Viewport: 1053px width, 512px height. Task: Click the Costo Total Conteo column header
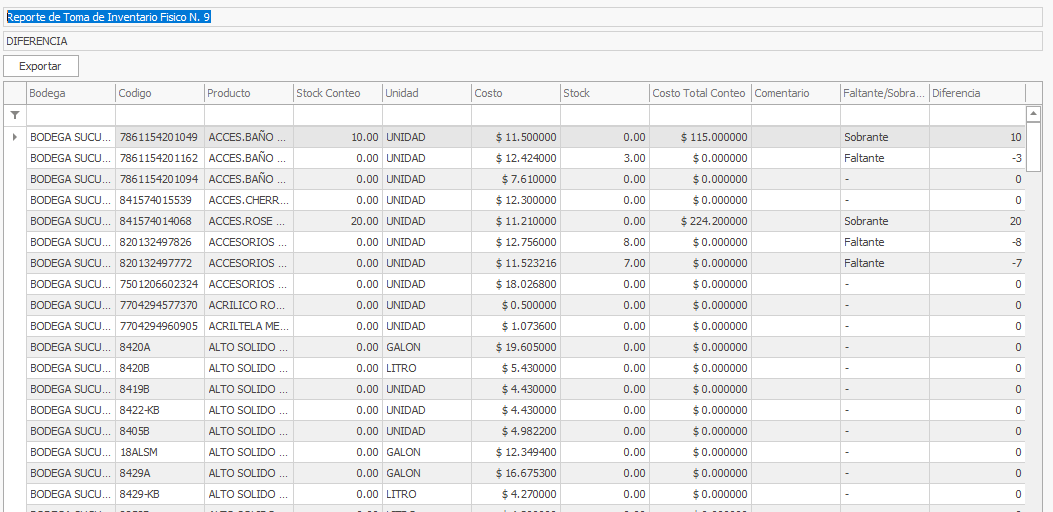coord(699,93)
